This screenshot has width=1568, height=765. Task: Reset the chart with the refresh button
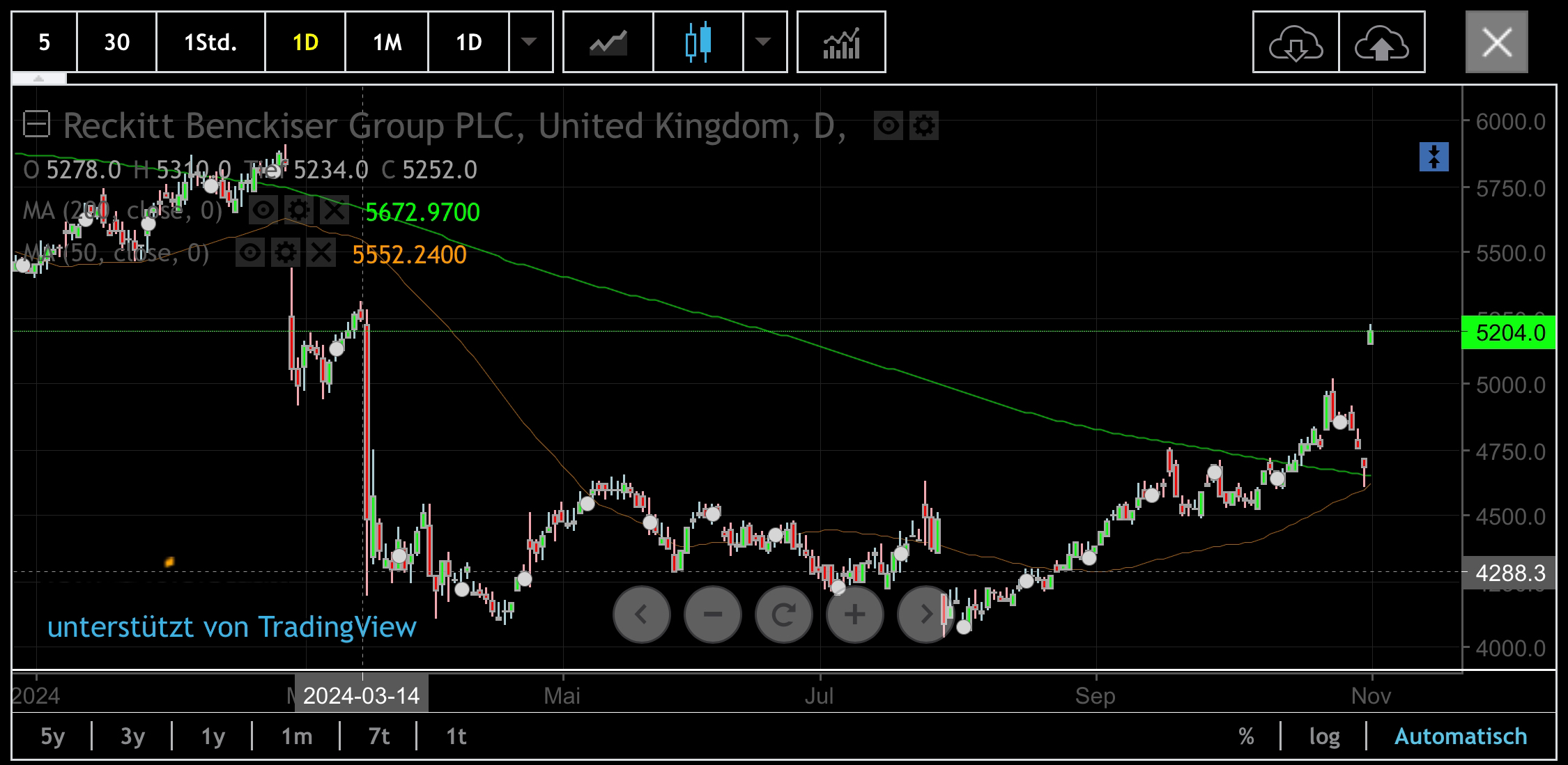pos(783,615)
